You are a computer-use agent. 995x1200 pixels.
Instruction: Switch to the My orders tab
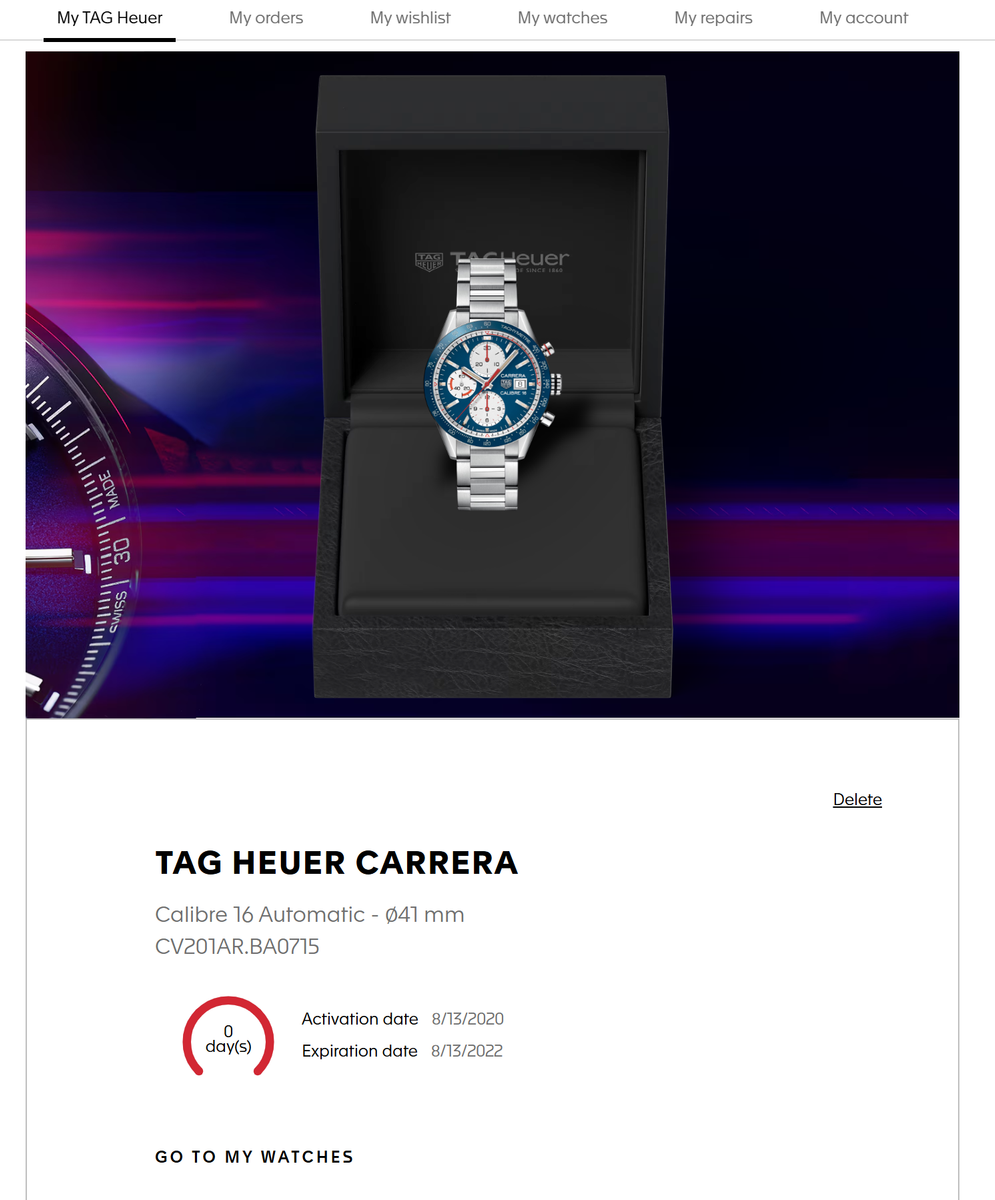tap(266, 18)
